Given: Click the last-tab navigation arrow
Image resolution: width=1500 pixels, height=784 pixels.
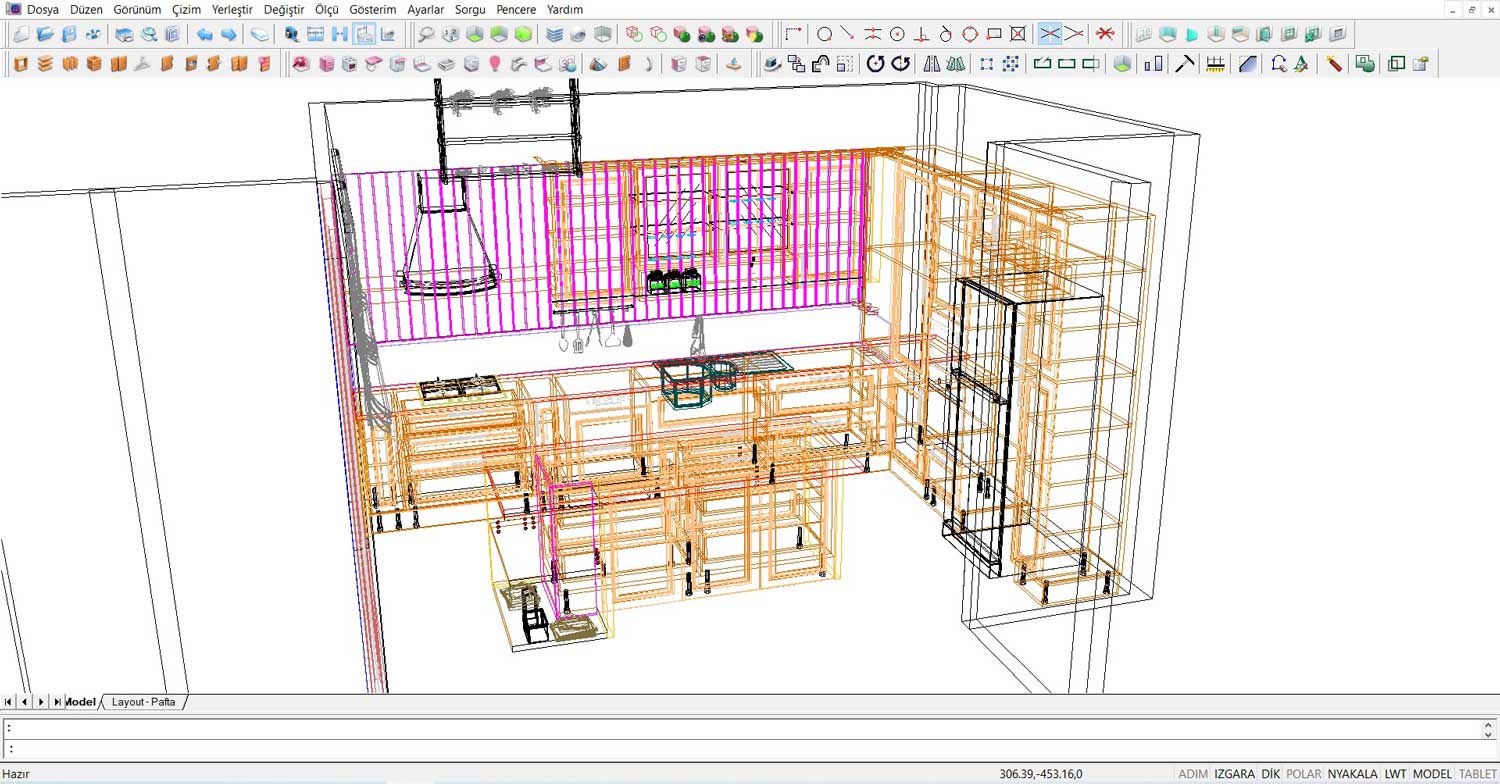Looking at the screenshot, I should pos(57,702).
